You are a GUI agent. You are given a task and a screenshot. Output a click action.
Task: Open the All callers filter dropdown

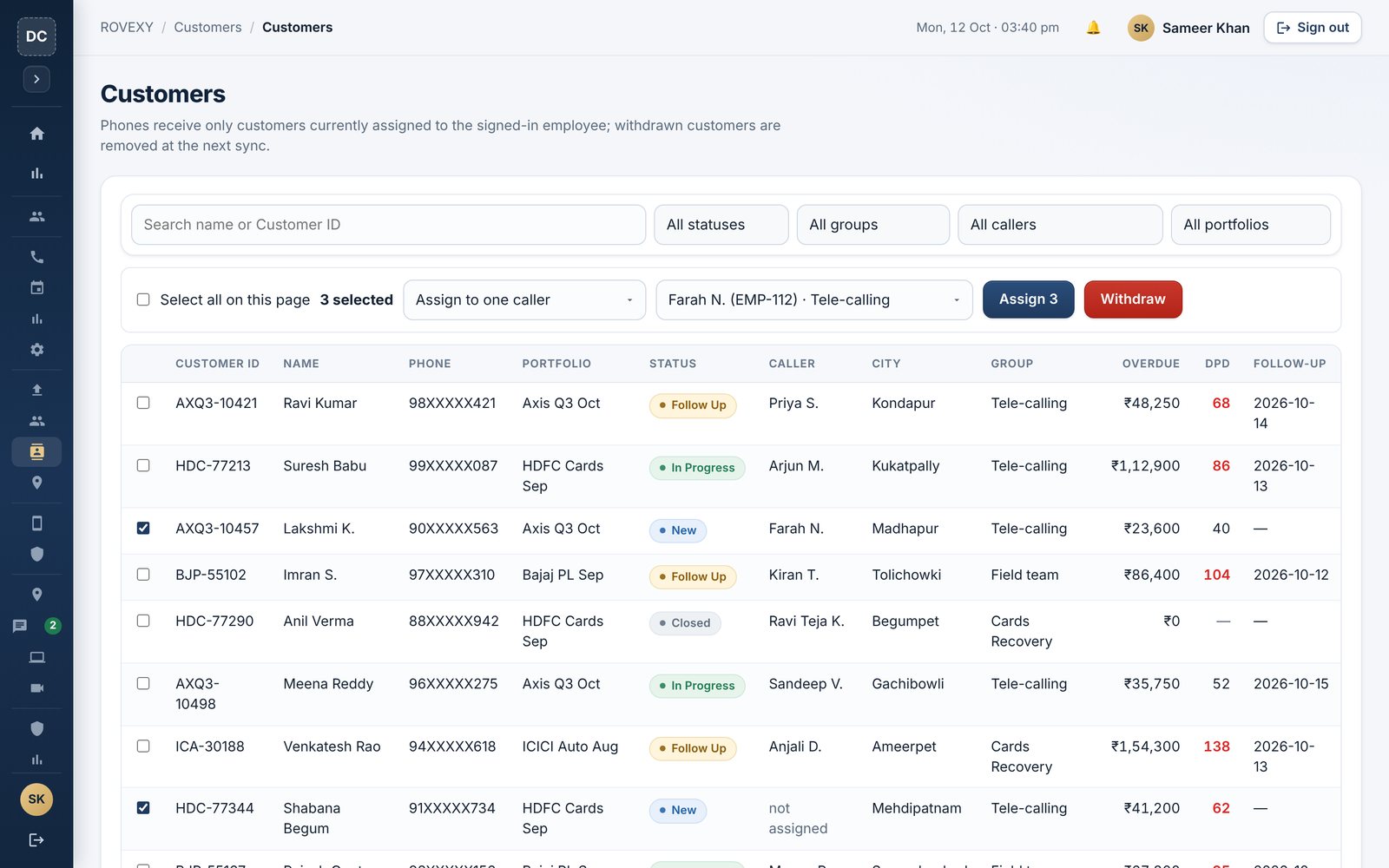click(1060, 225)
